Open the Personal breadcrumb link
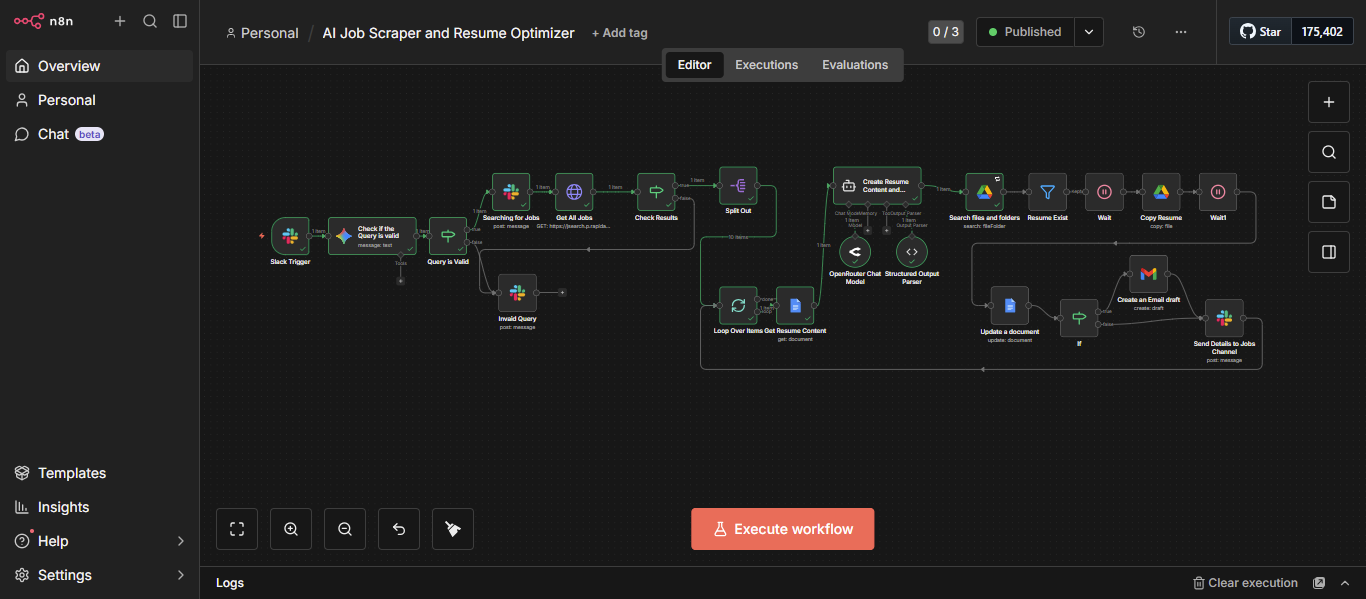Viewport: 1366px width, 599px height. 263,33
